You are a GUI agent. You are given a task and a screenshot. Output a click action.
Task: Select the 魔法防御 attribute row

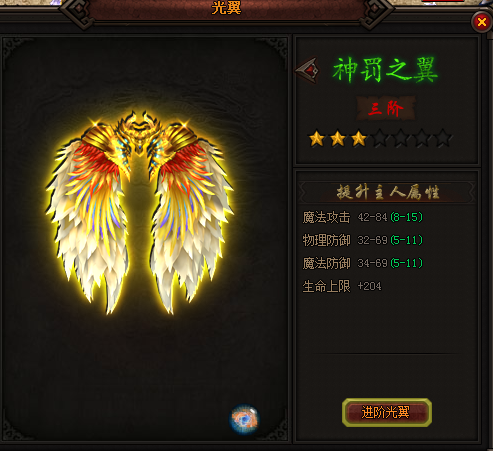click(x=363, y=263)
